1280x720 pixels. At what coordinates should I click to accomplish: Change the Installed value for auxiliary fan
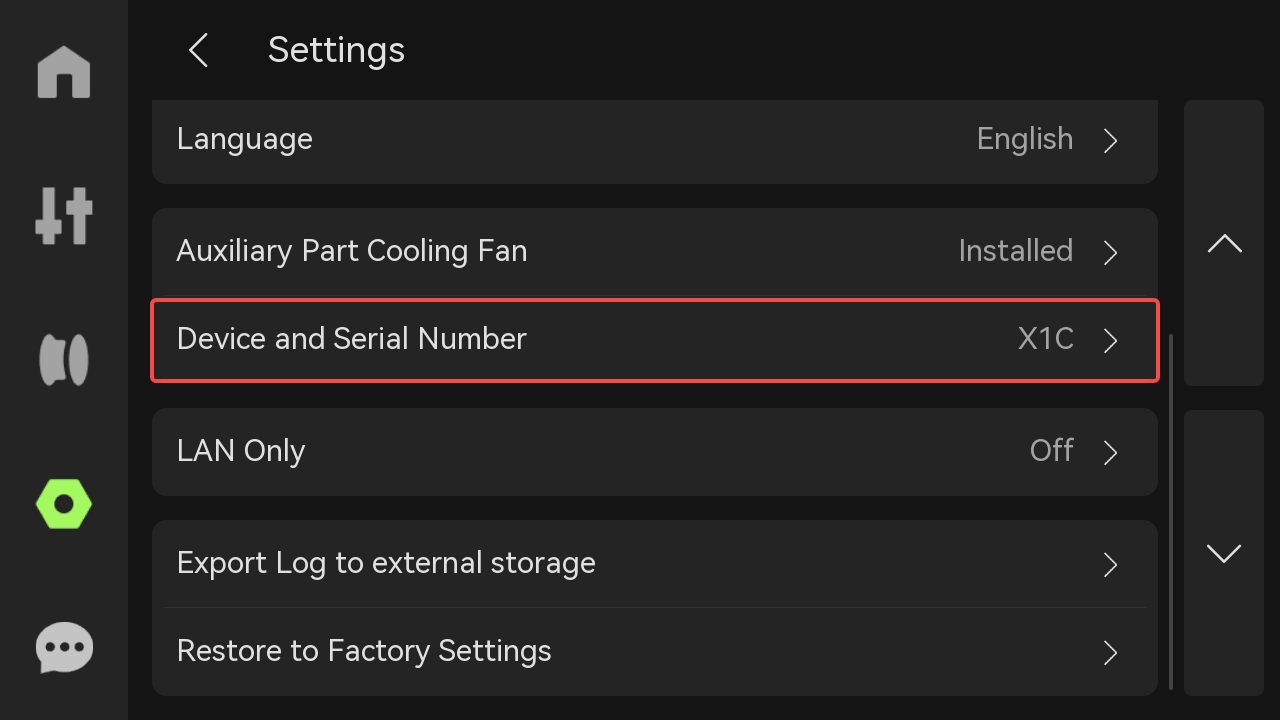click(1015, 251)
